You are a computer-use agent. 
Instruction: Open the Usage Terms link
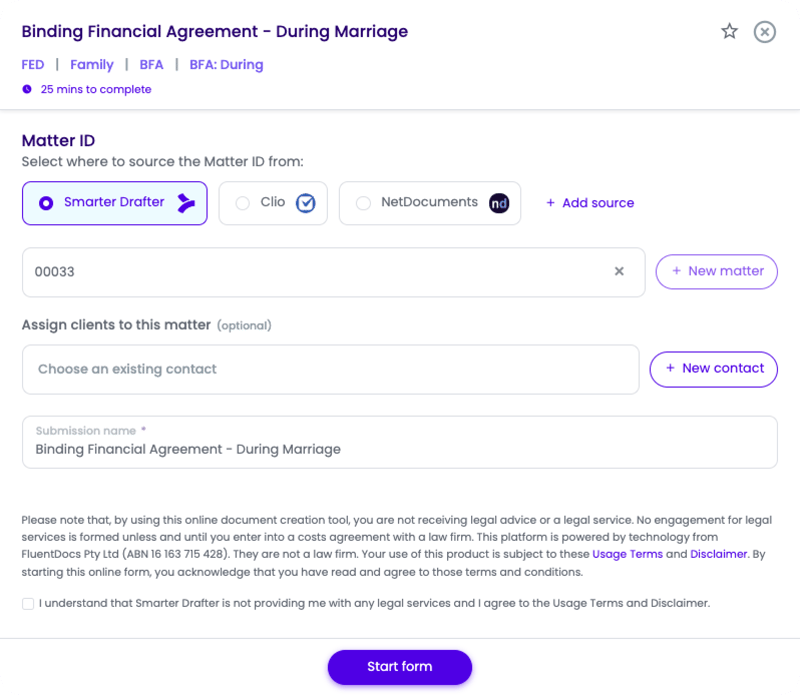pos(626,554)
